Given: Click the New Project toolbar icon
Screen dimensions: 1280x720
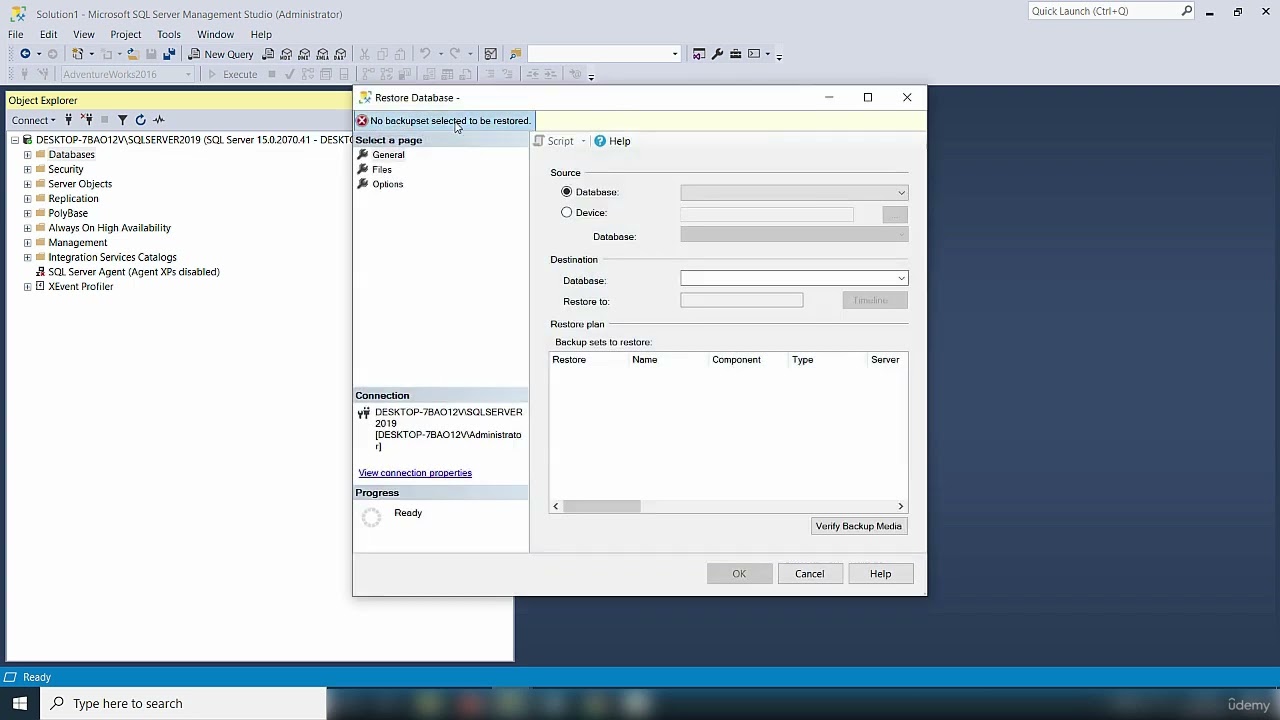Looking at the screenshot, I should tap(78, 54).
